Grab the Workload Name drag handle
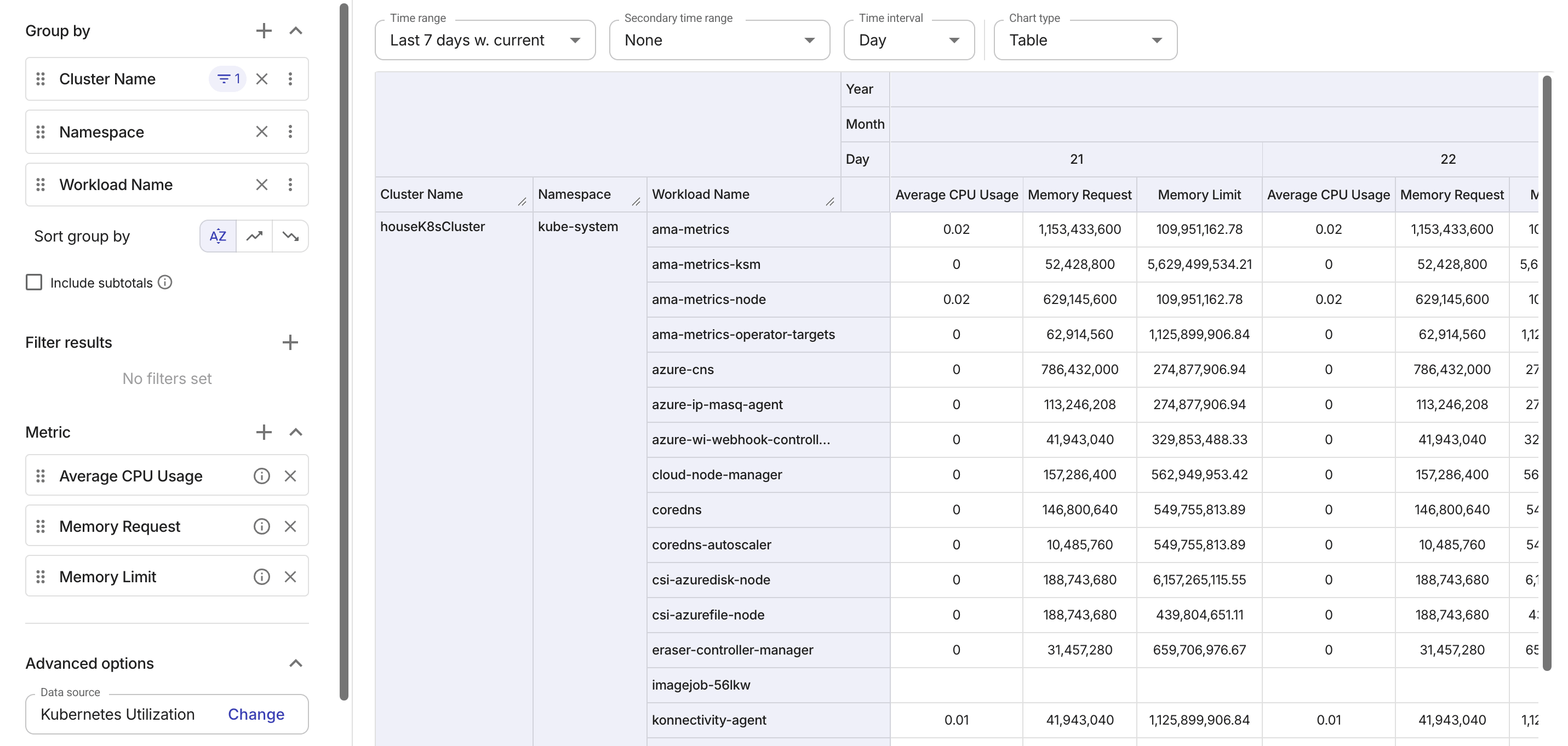Screen dimensions: 1568x746 click(41, 185)
